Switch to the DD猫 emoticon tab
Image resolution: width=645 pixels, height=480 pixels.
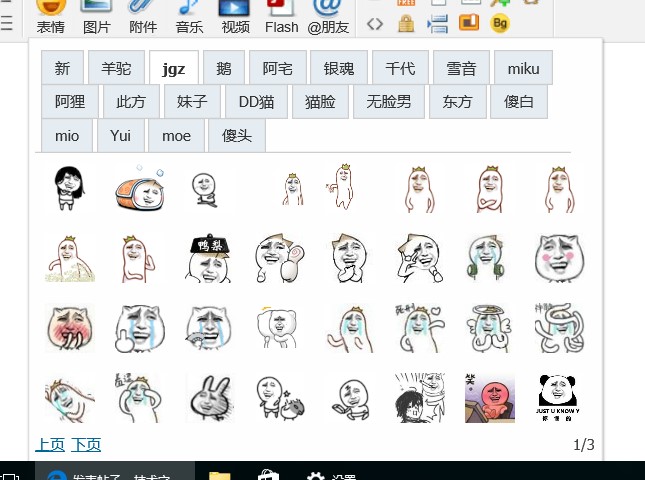[x=257, y=102]
